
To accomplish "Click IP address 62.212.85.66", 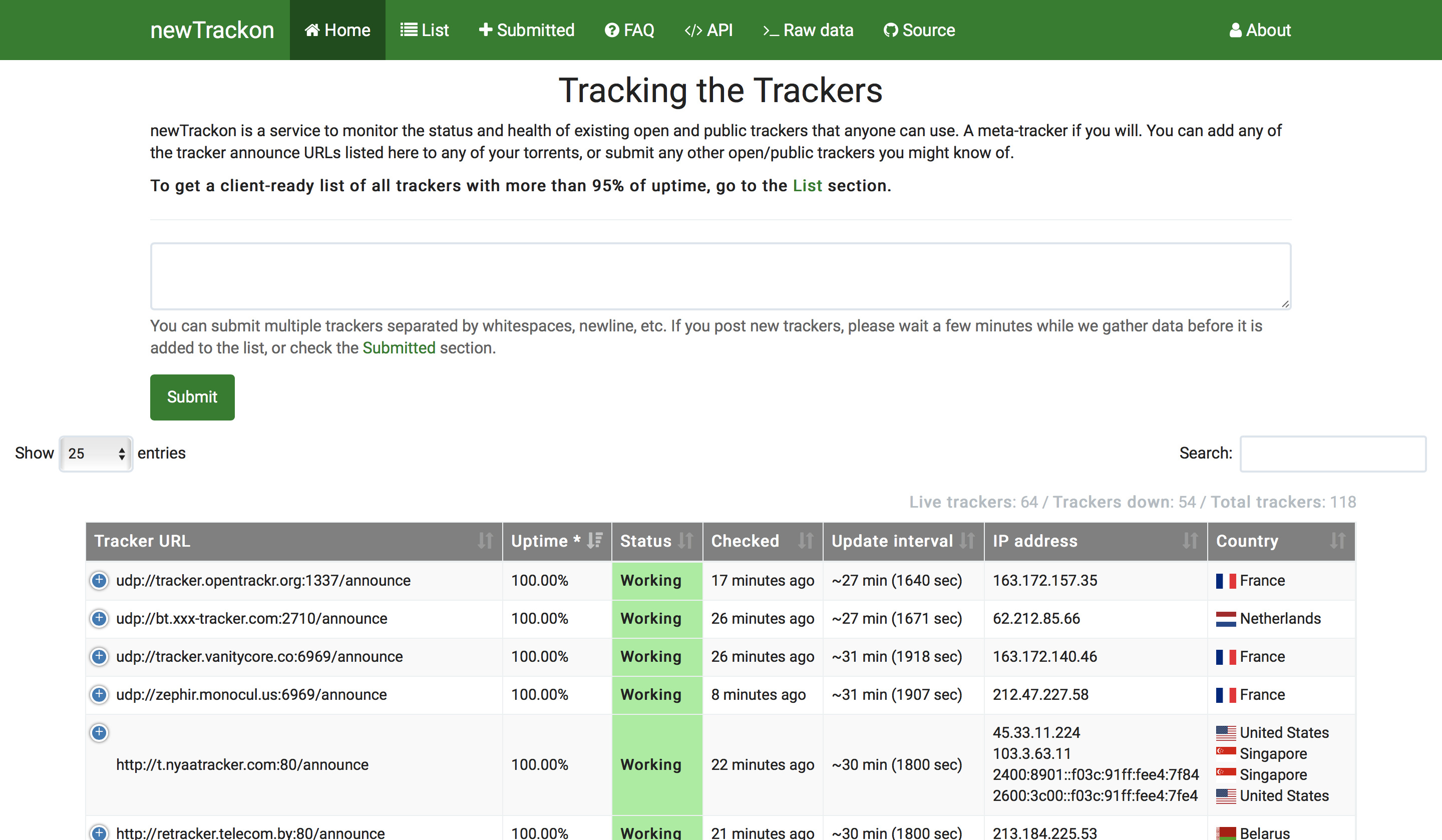I will click(x=1036, y=618).
